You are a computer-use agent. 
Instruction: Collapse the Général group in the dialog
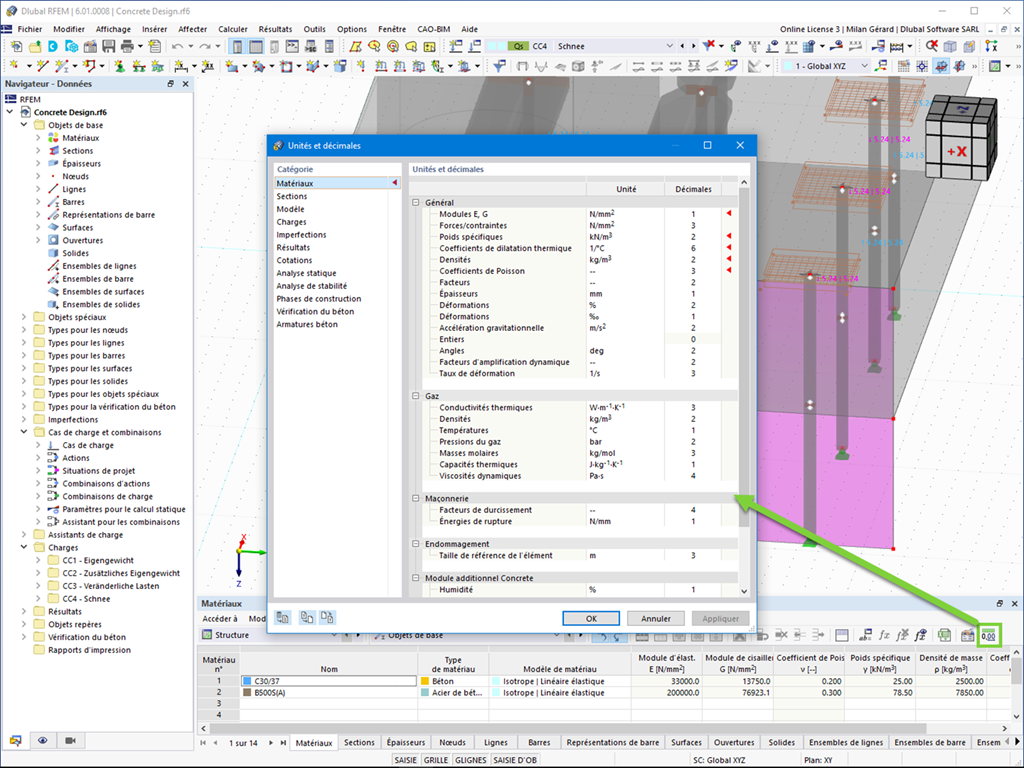pos(415,202)
